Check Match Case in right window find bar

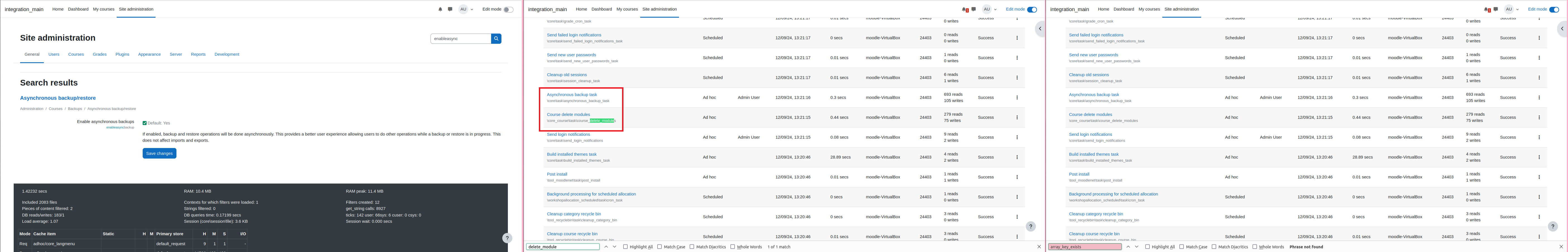(x=1182, y=246)
